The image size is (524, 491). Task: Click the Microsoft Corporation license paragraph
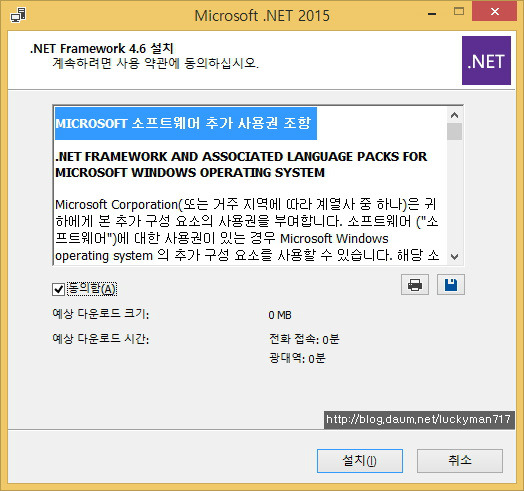[247, 230]
